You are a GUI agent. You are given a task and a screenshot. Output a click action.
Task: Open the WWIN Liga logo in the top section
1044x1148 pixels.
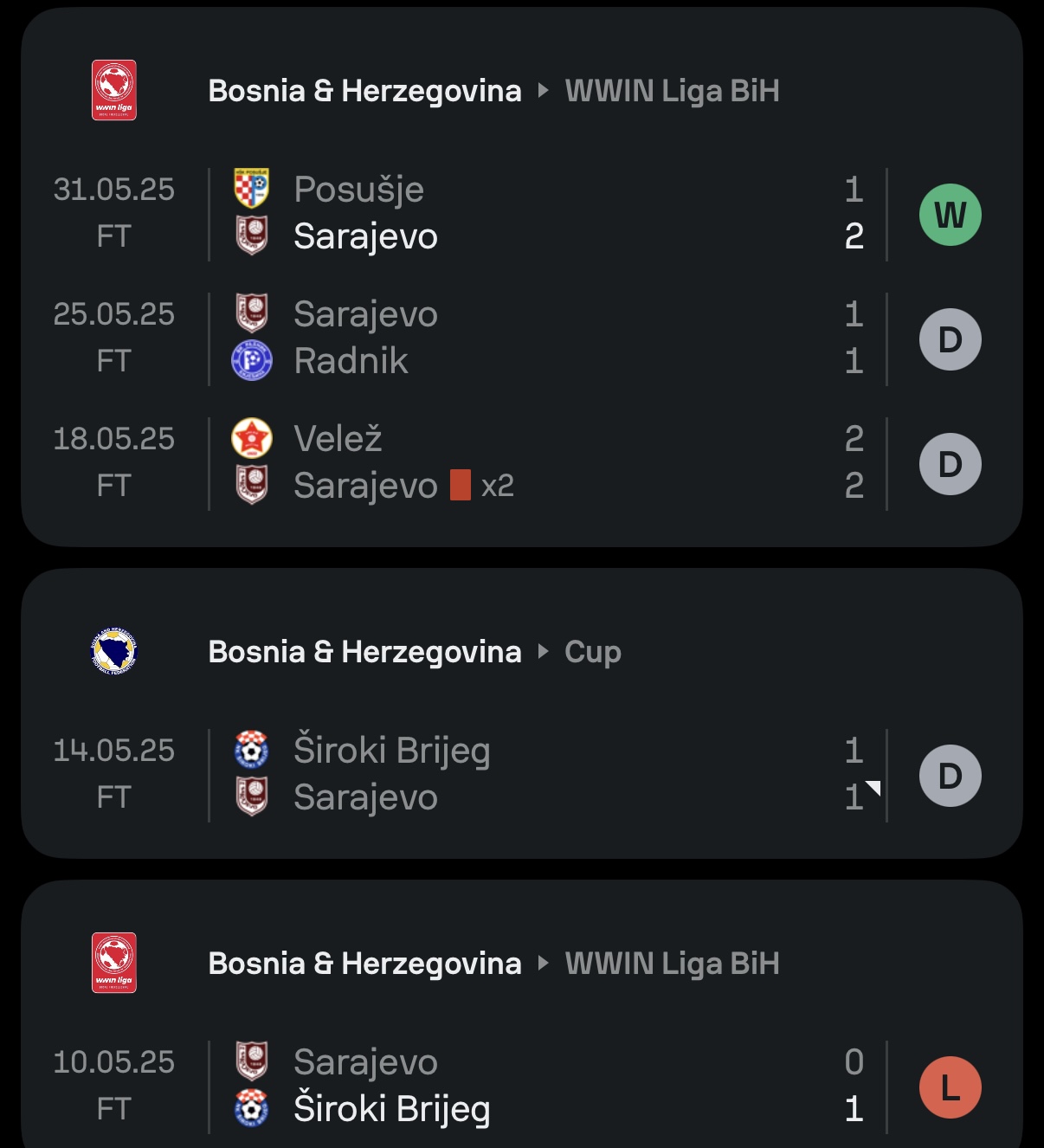[114, 90]
